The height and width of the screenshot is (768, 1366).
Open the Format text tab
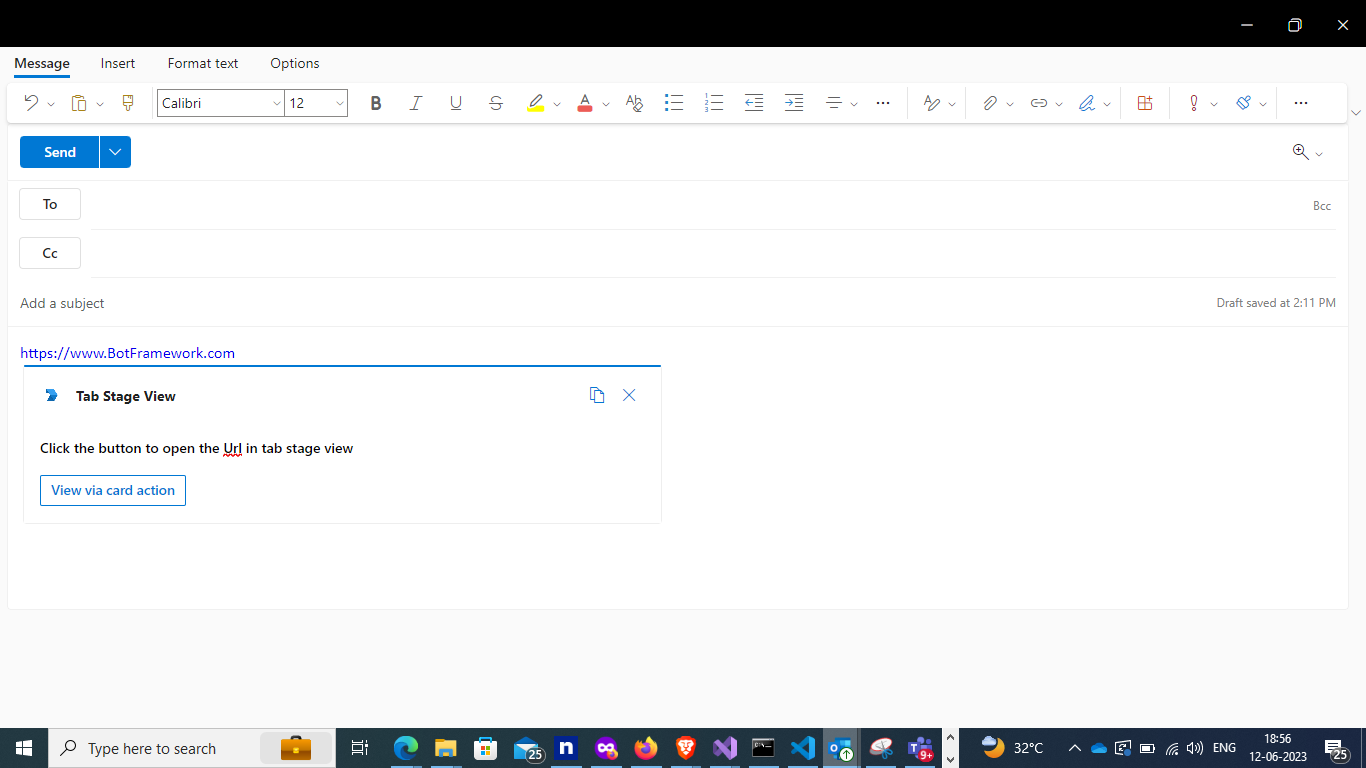point(203,63)
